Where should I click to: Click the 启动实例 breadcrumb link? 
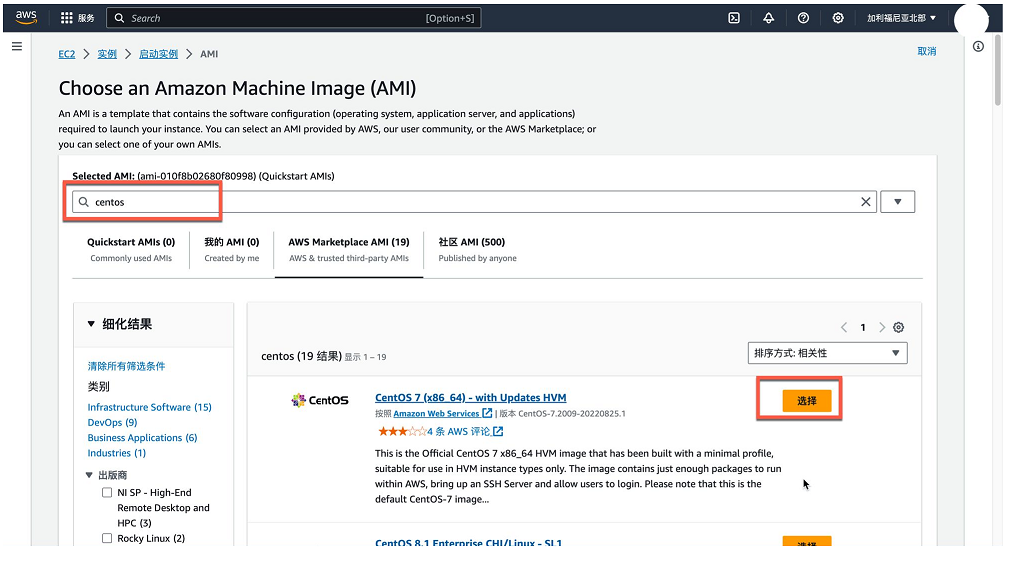click(x=159, y=54)
